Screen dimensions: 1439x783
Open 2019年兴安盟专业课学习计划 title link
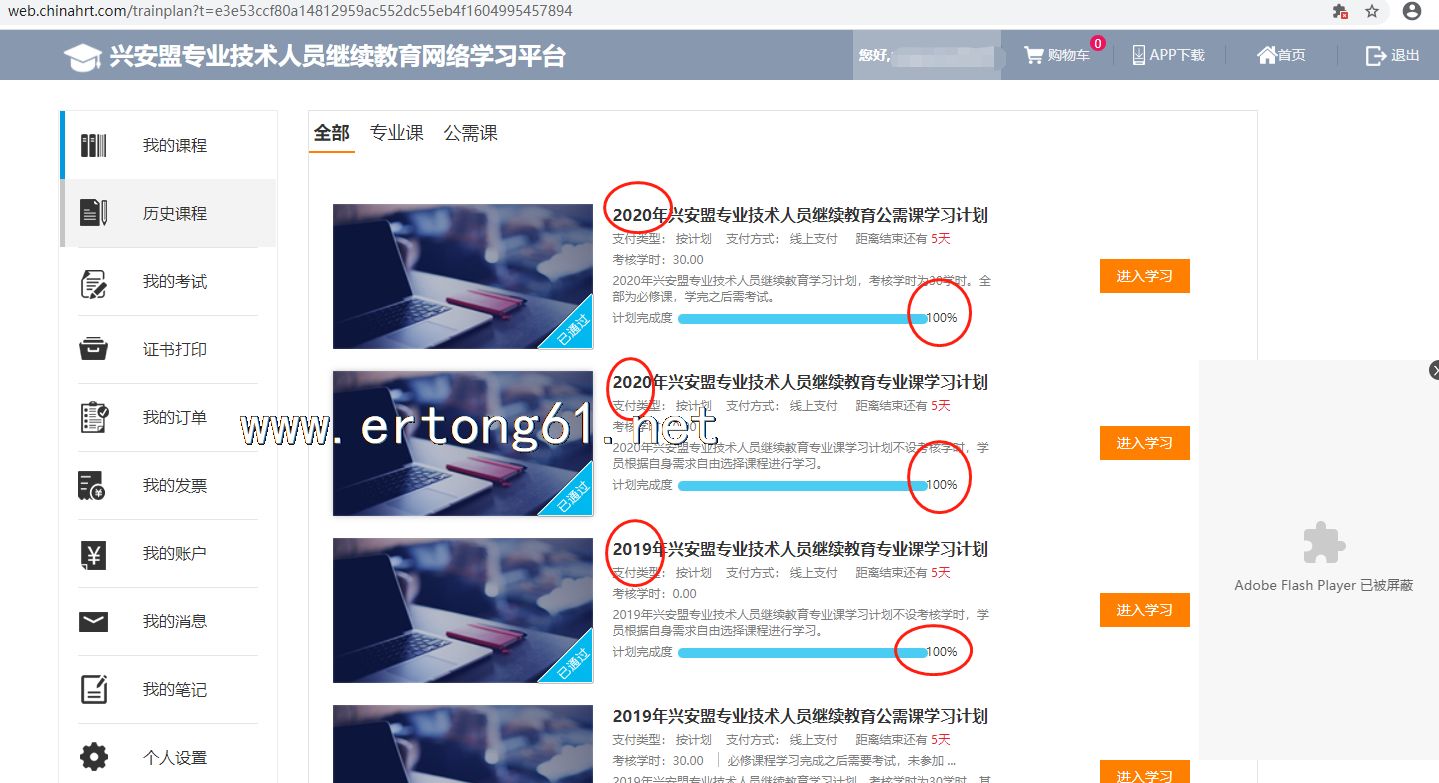click(800, 549)
